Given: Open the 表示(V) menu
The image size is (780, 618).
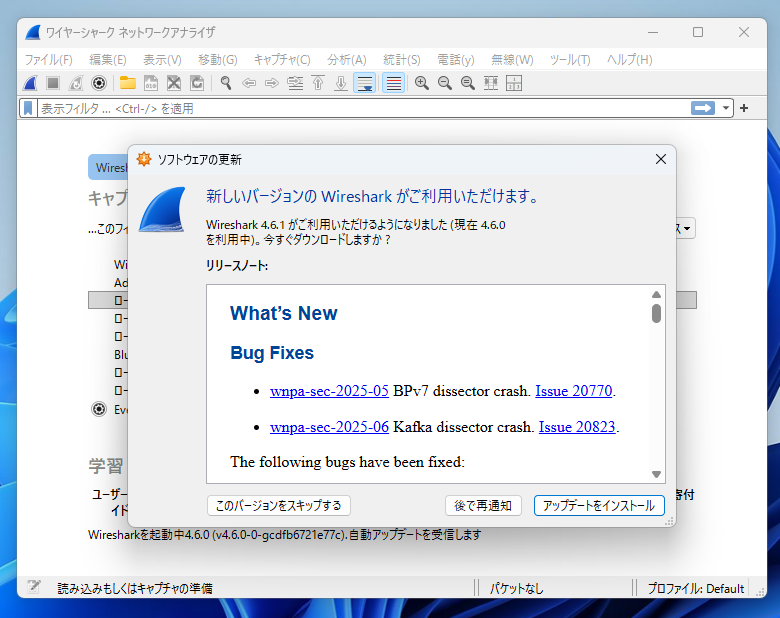Looking at the screenshot, I should pyautogui.click(x=162, y=60).
